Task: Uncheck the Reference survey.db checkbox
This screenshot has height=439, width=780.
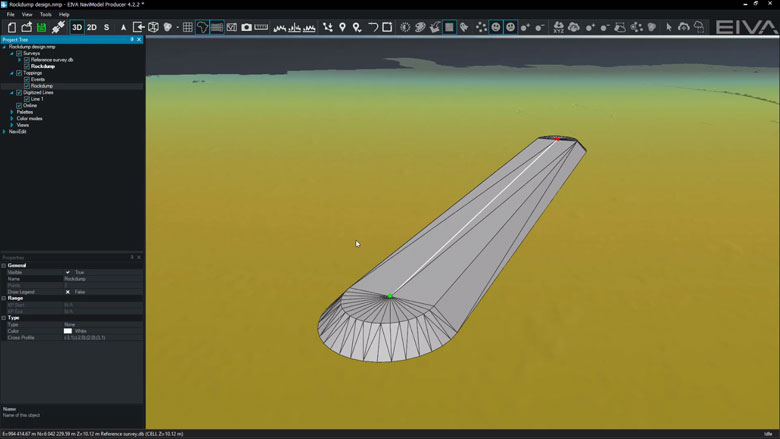Action: pyautogui.click(x=26, y=60)
